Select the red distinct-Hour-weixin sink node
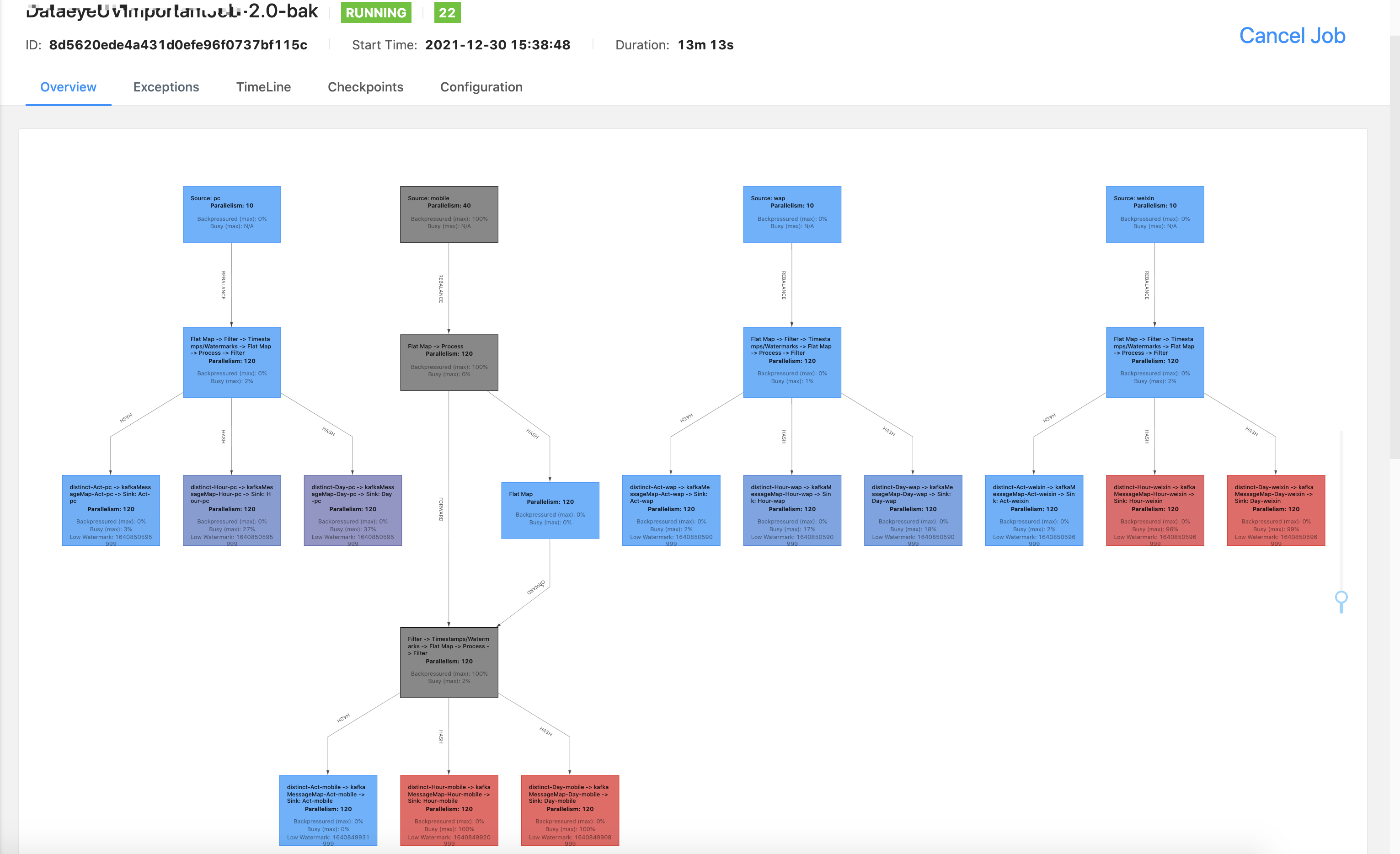 pos(1154,510)
